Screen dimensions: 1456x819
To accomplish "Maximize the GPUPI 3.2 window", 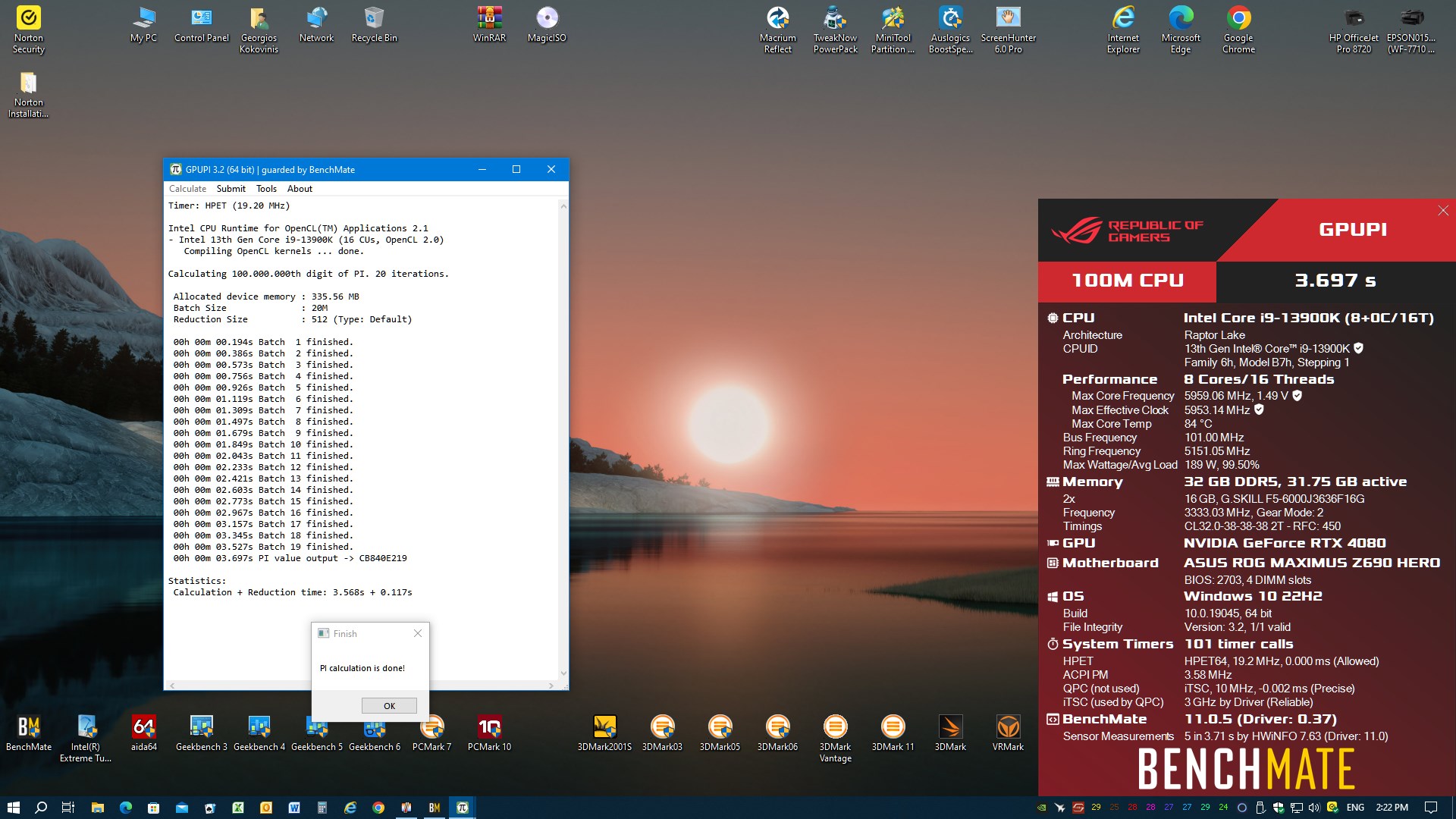I will click(516, 169).
